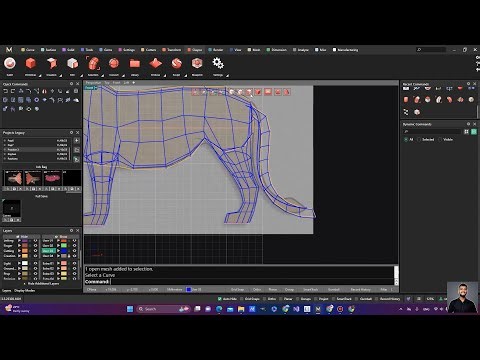Image resolution: width=480 pixels, height=360 pixels.
Task: Toggle visibility of blue-swatch layer
Action: (x=74, y=251)
